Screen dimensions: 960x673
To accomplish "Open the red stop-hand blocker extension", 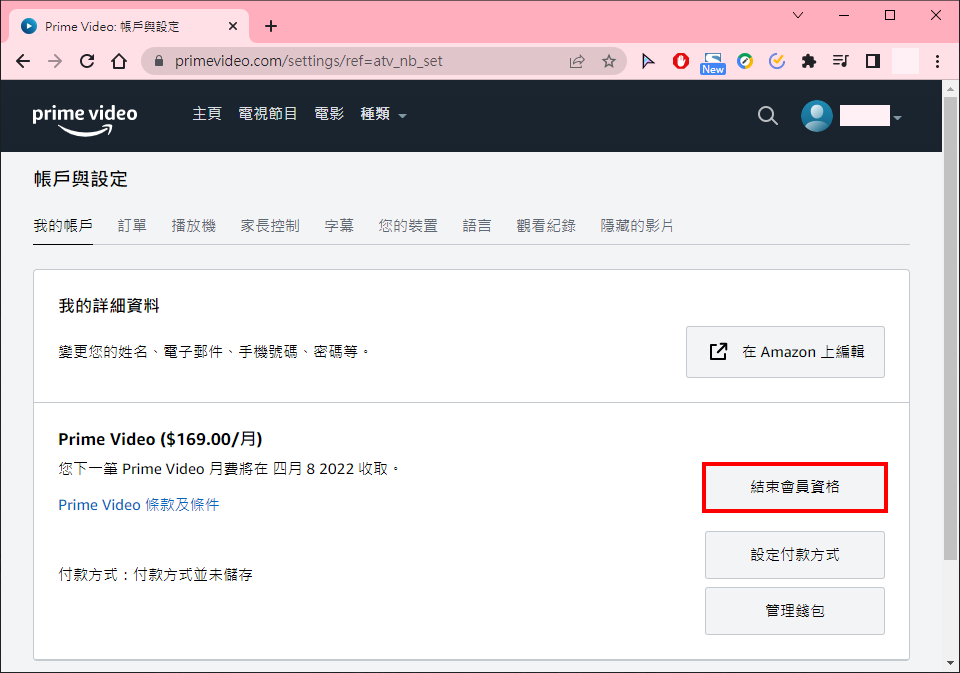I will 681,61.
